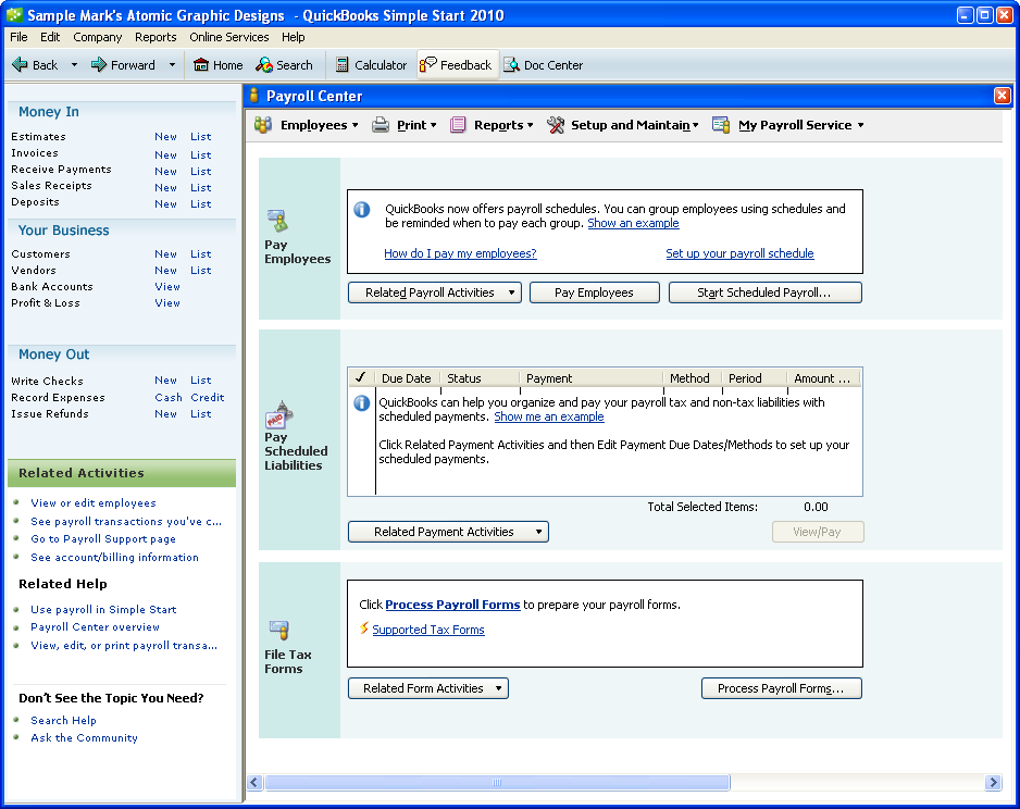Sort by Due Date column header
Screen dimensions: 1020x809
click(x=407, y=378)
